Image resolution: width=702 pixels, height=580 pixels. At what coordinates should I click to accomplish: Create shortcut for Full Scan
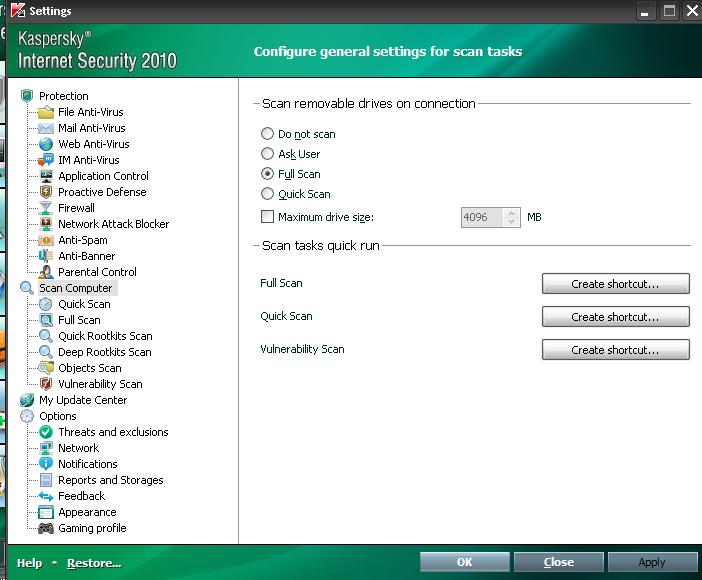(615, 284)
